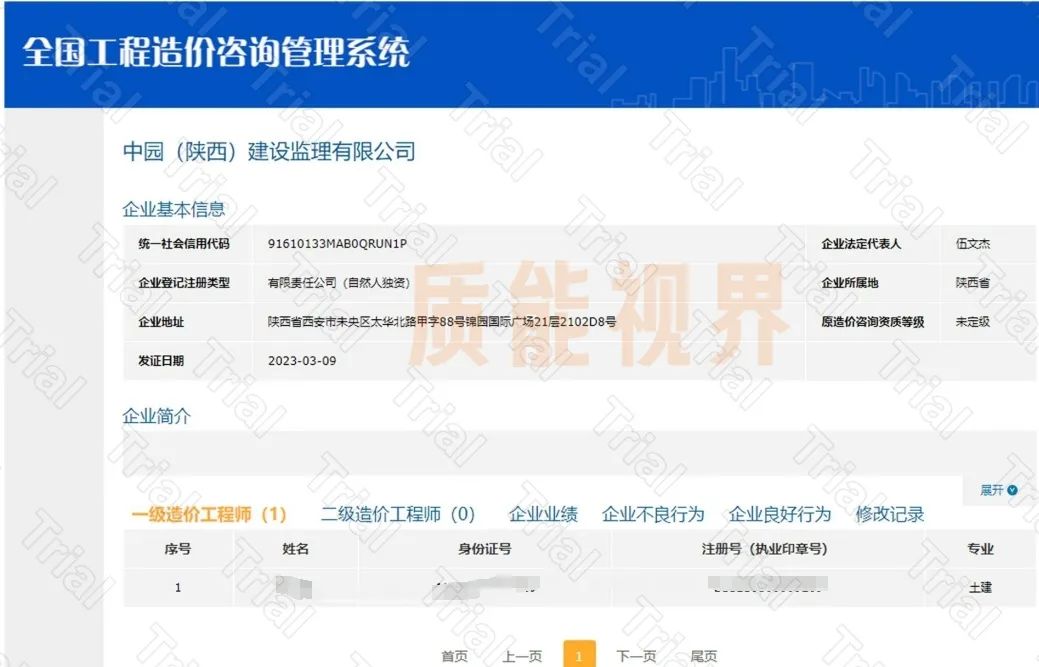The image size is (1039, 667).
Task: Click the expand arrow icon next to 展开
Action: click(x=1012, y=490)
